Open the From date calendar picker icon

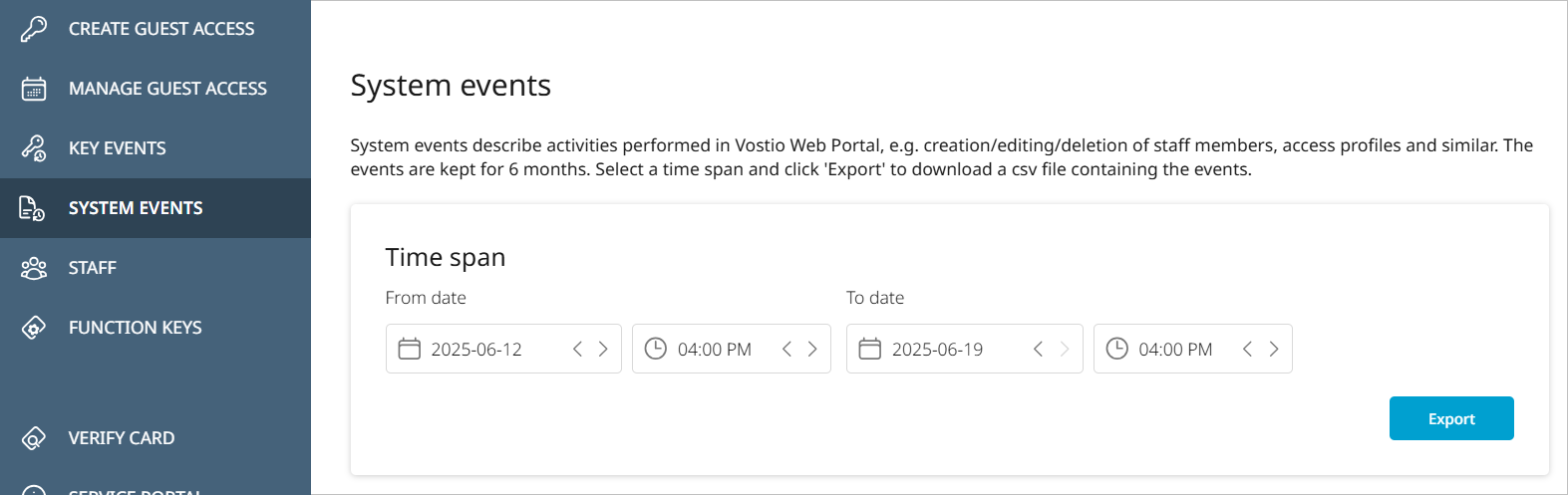pyautogui.click(x=409, y=349)
